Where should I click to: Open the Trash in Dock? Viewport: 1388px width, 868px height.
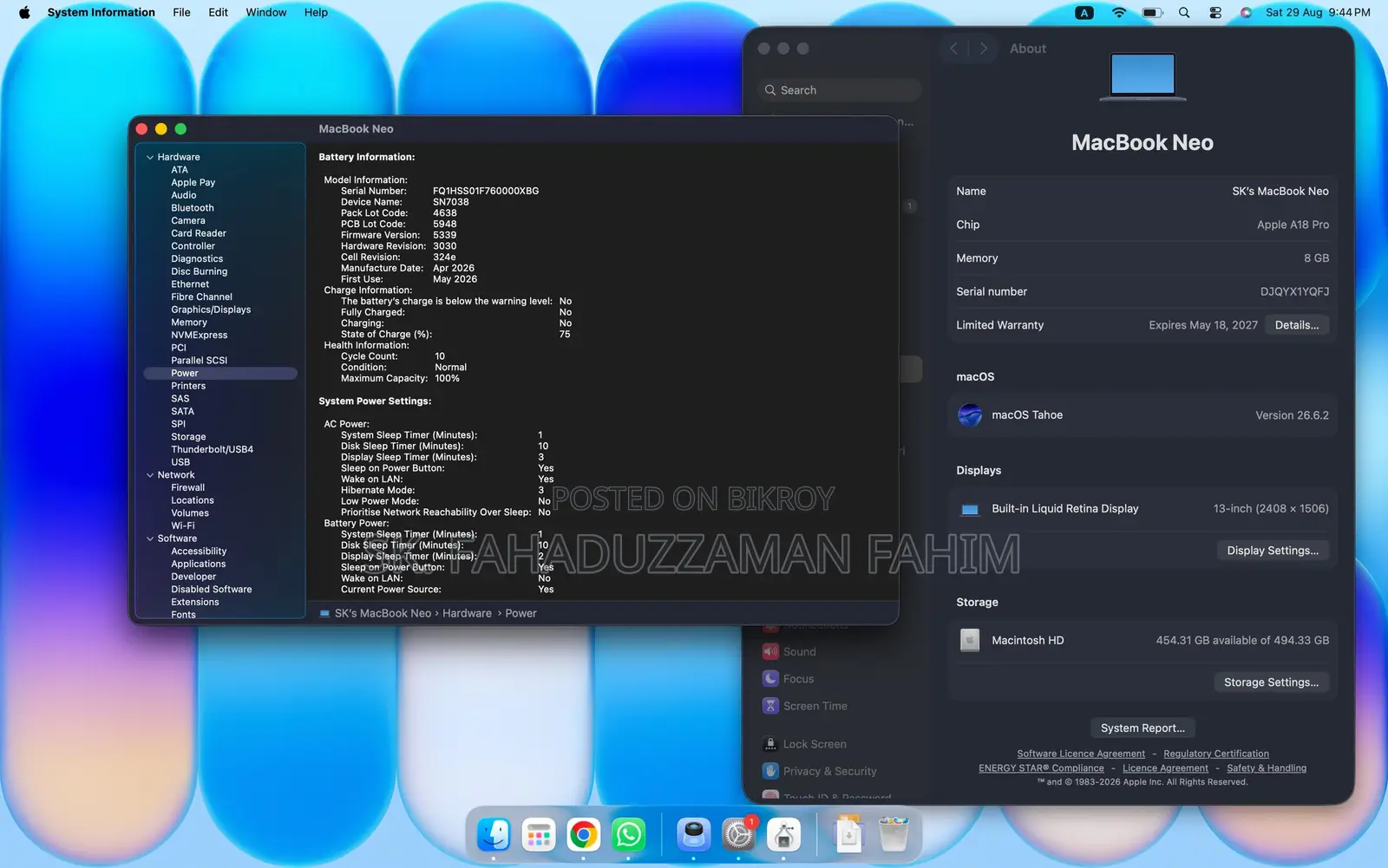pyautogui.click(x=894, y=835)
